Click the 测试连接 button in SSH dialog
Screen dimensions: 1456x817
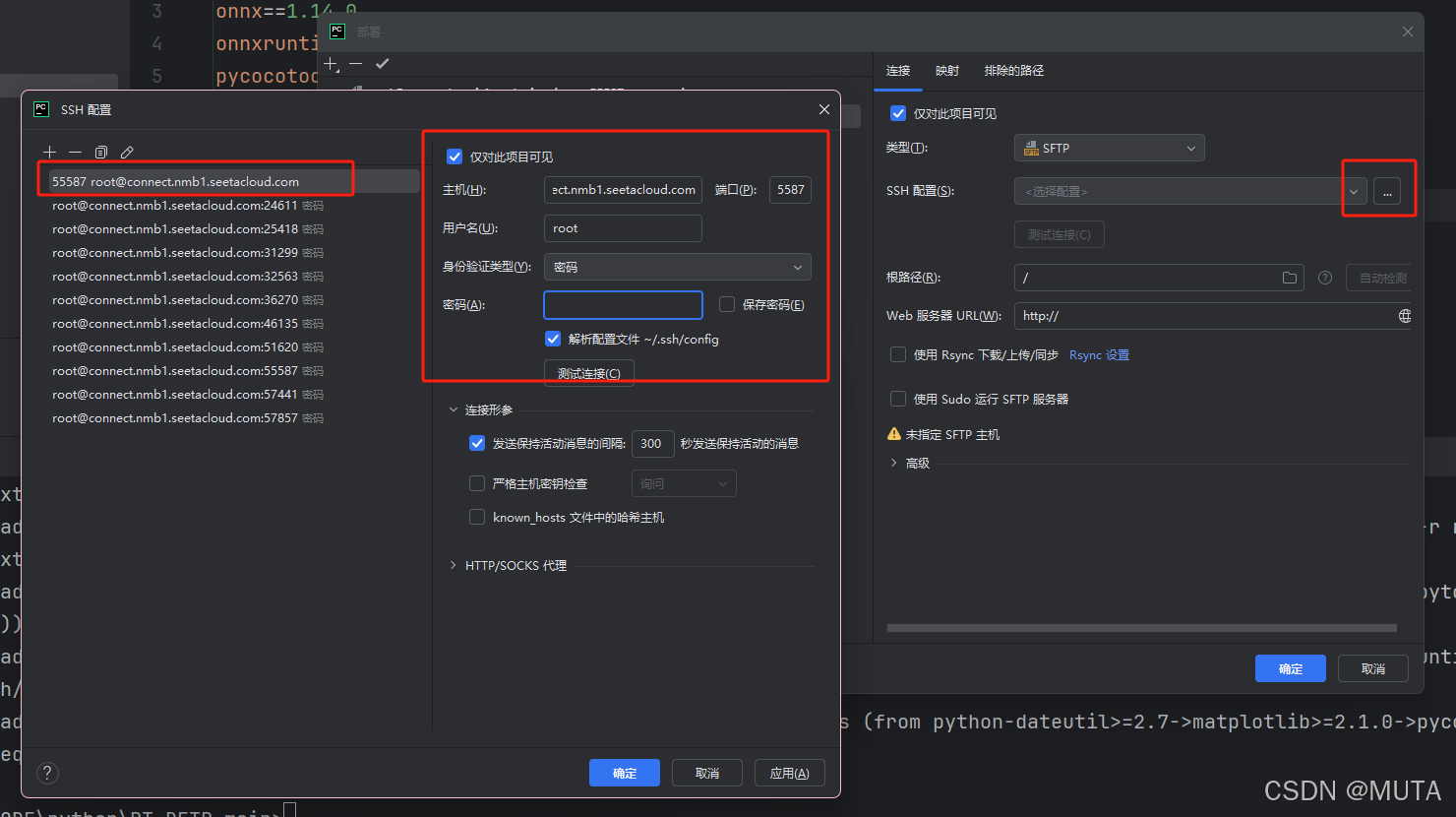(x=588, y=373)
